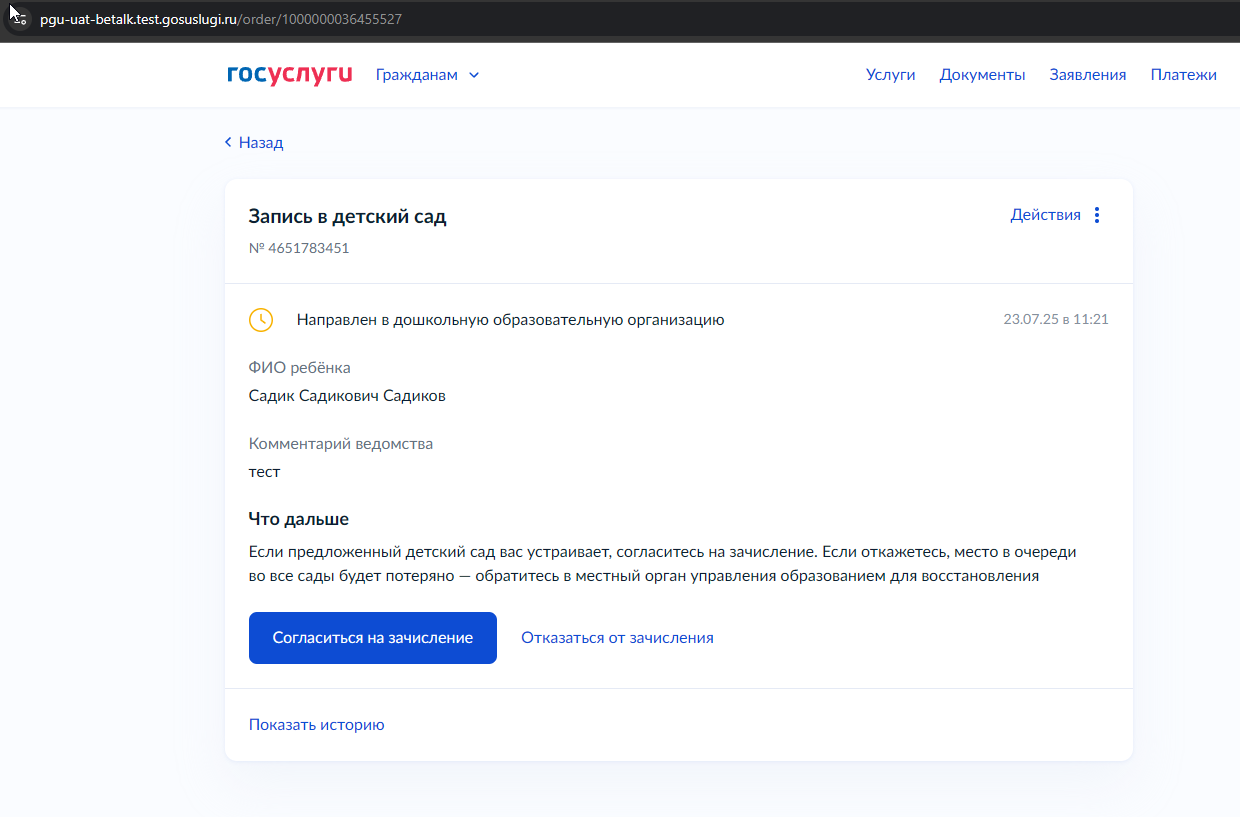Navigate to Заявления
Image resolution: width=1240 pixels, height=817 pixels.
tap(1088, 75)
